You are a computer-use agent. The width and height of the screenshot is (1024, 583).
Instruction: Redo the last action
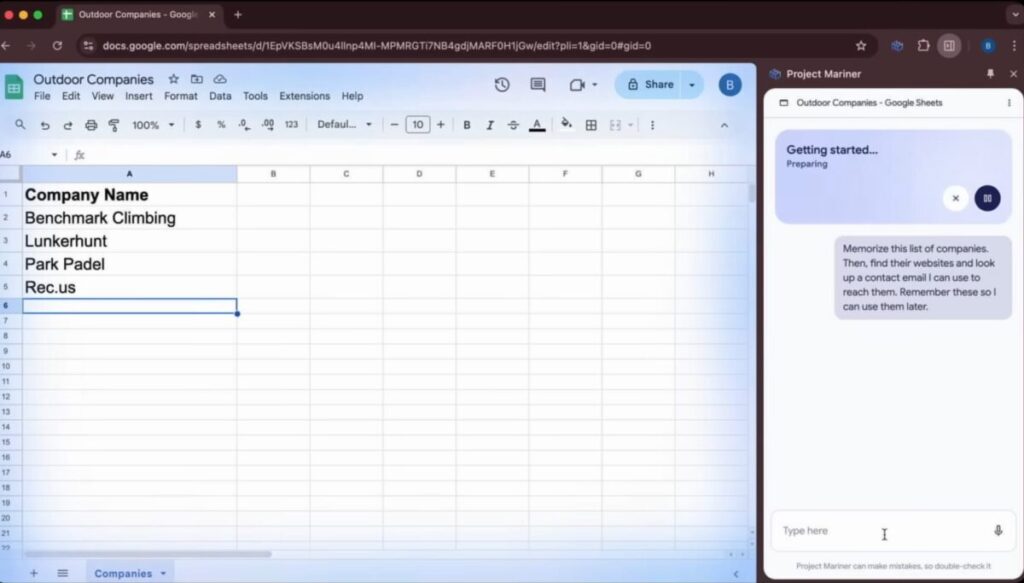pyautogui.click(x=67, y=125)
